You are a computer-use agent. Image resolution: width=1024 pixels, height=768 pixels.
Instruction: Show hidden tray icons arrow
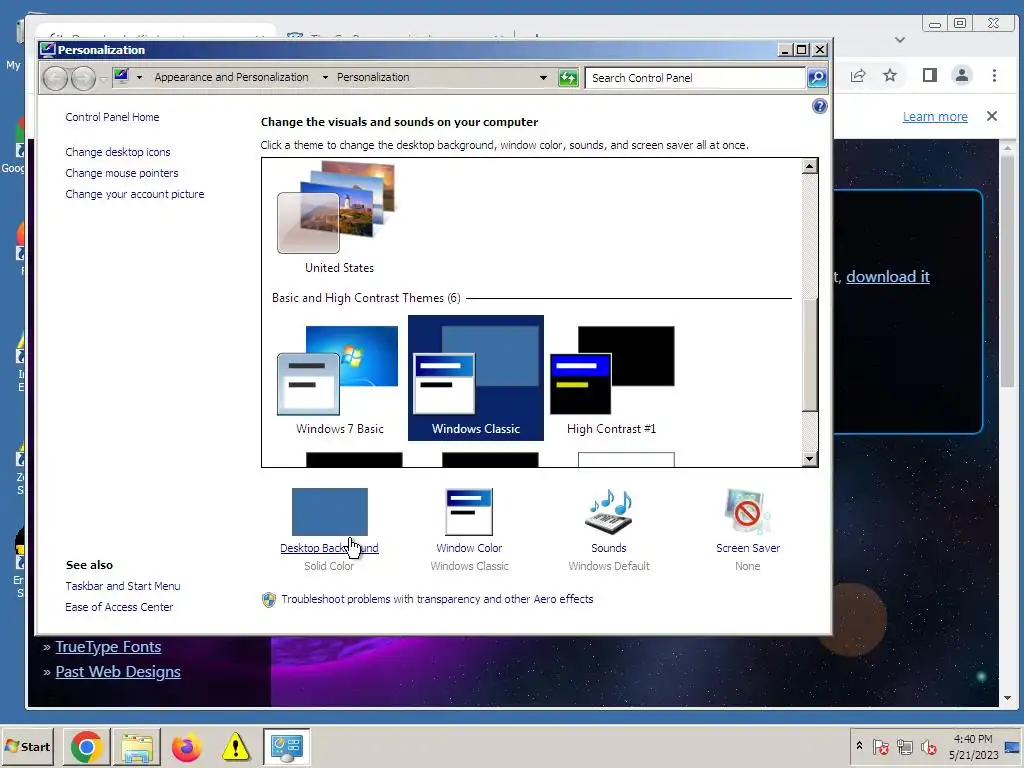(x=859, y=746)
